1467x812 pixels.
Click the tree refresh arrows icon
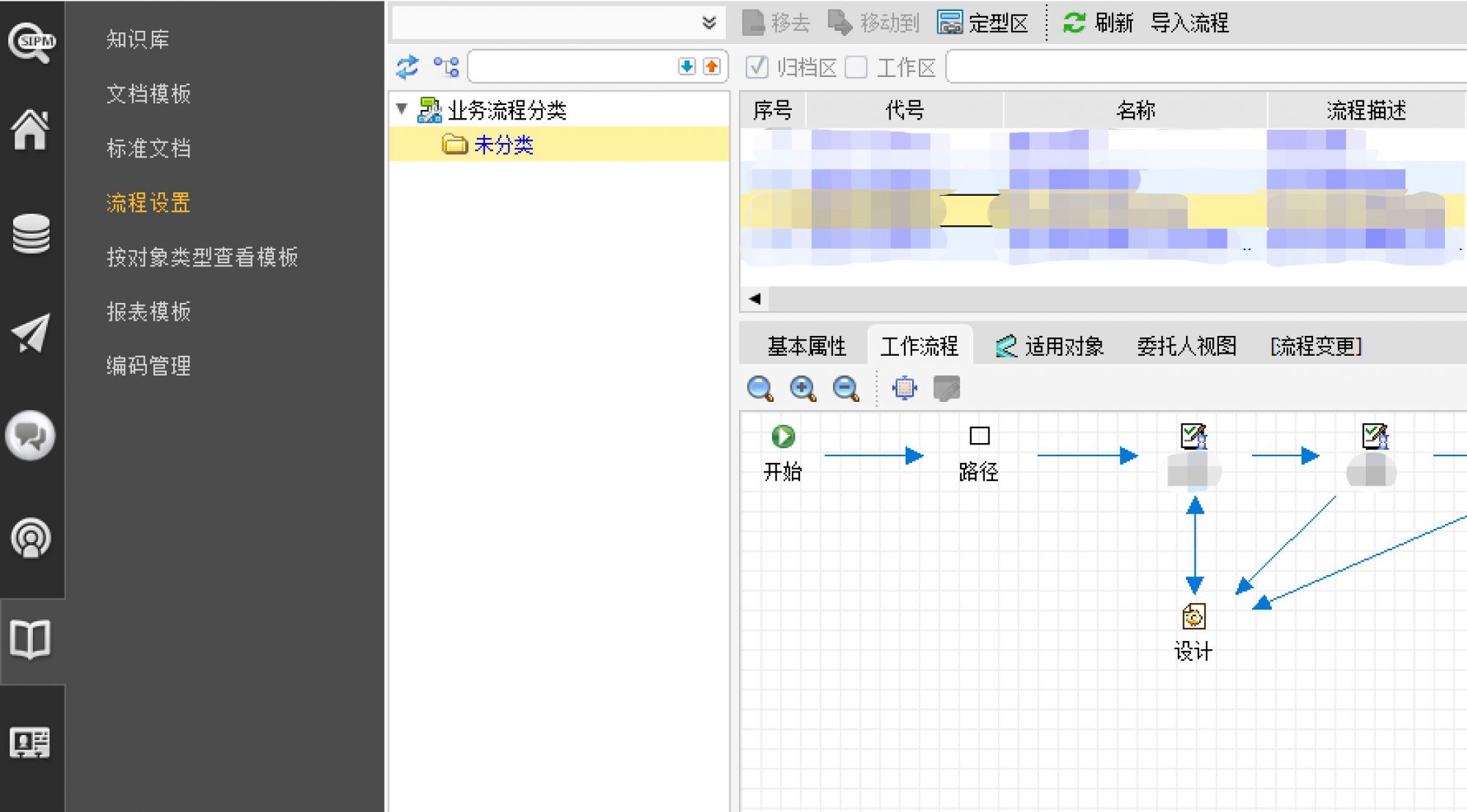pos(407,67)
